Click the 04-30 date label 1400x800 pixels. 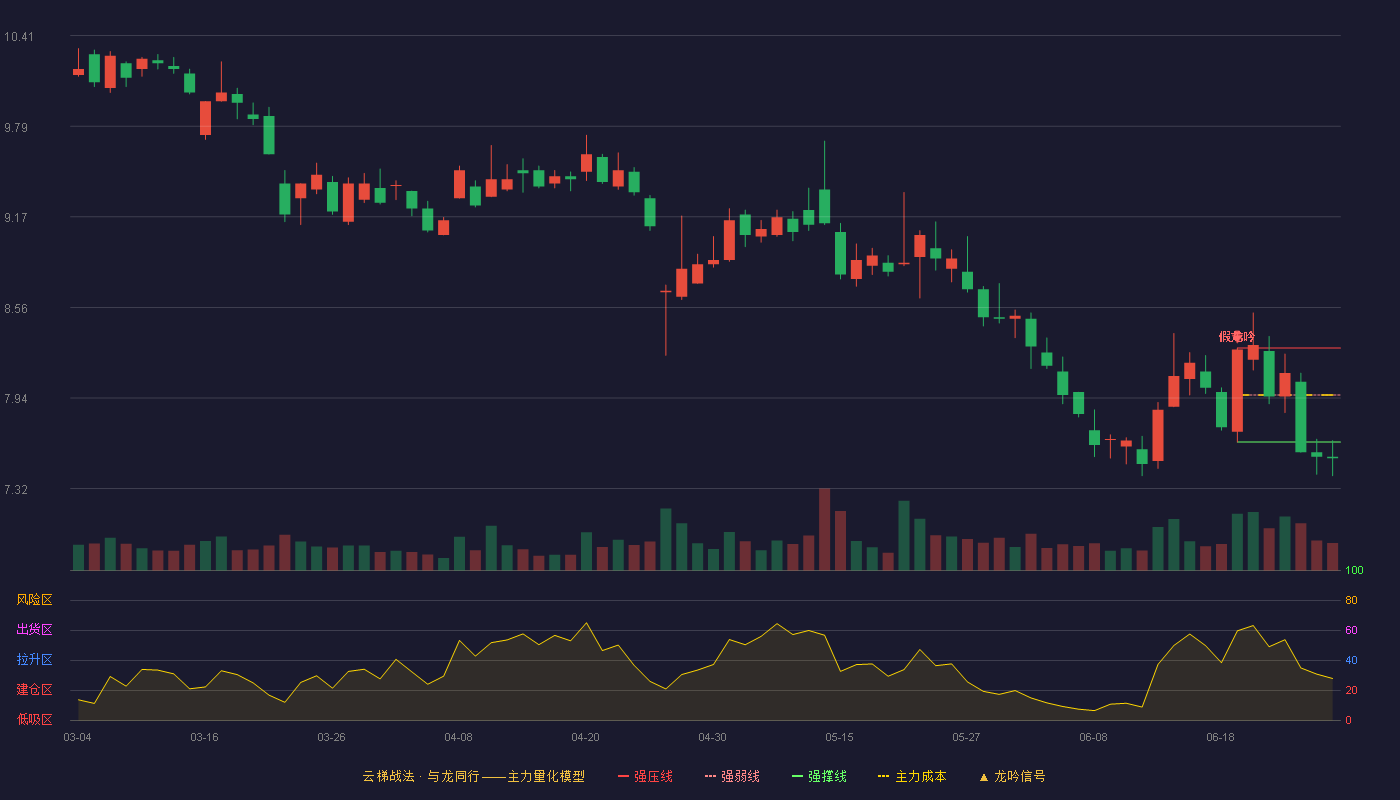(x=712, y=737)
